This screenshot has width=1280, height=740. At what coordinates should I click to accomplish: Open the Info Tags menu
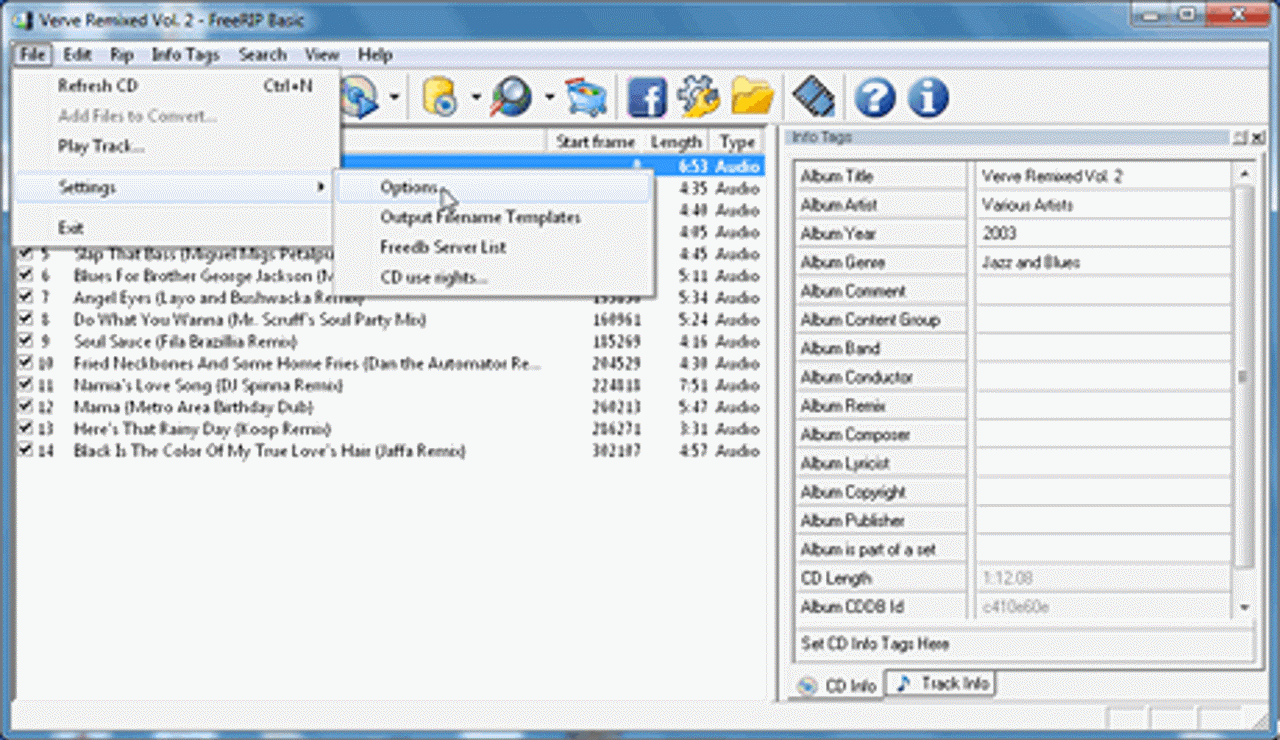click(186, 55)
